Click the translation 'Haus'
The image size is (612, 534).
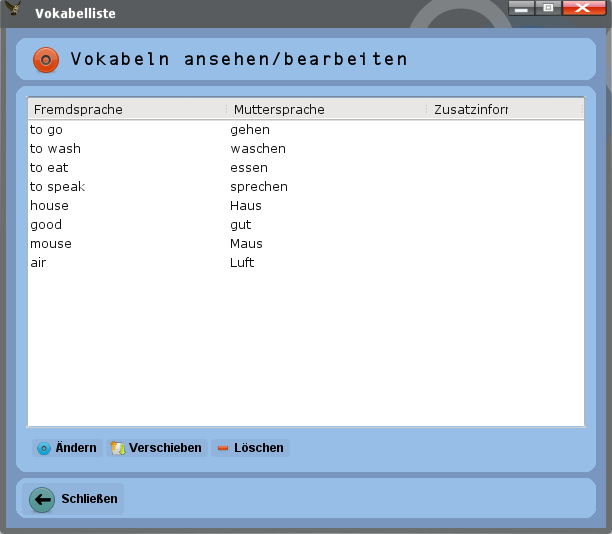coord(246,206)
